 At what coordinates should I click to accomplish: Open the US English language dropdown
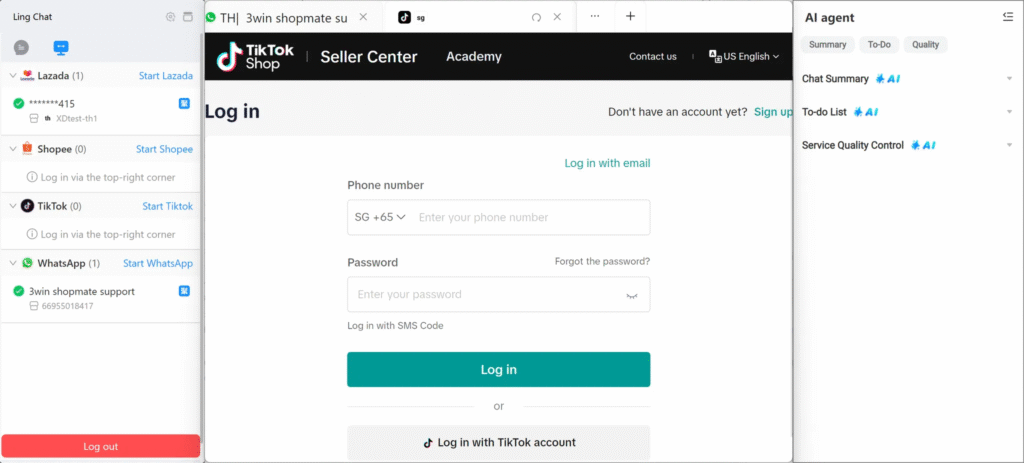tap(744, 57)
